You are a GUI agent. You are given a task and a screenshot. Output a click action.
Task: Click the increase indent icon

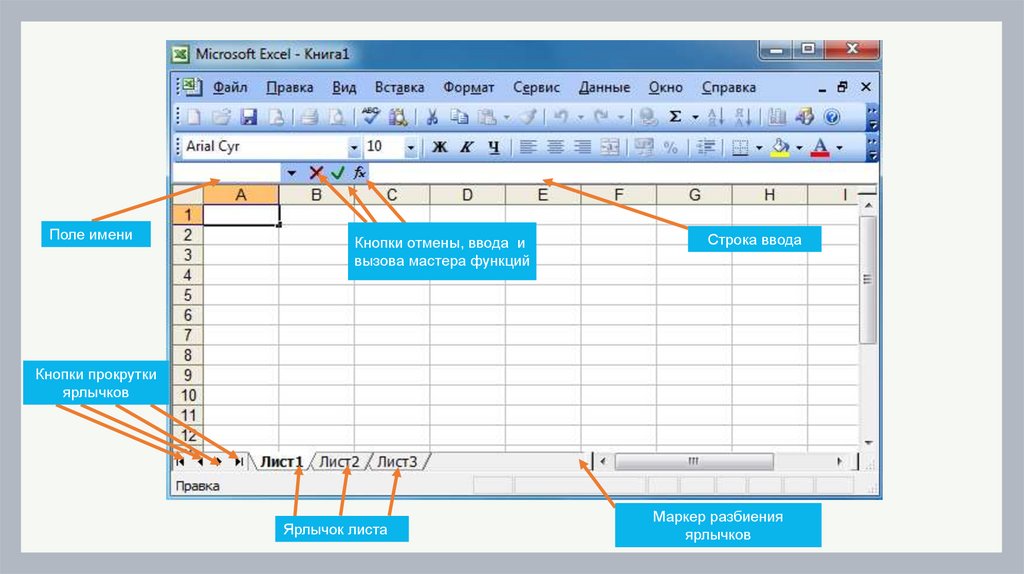(x=705, y=147)
